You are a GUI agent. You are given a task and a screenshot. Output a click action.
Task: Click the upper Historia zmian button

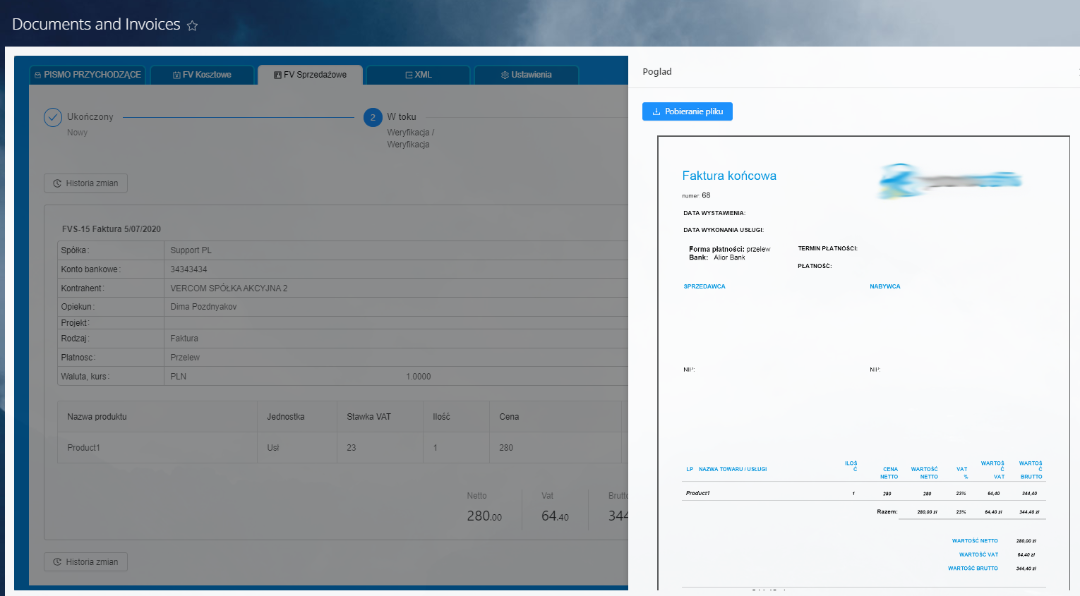pyautogui.click(x=86, y=183)
